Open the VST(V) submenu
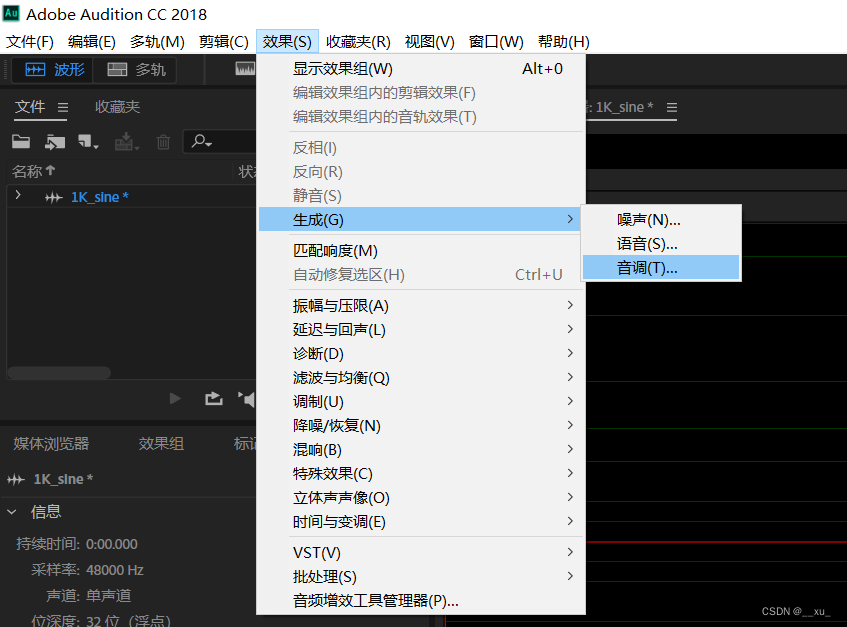Viewport: 847px width, 627px height. 420,552
